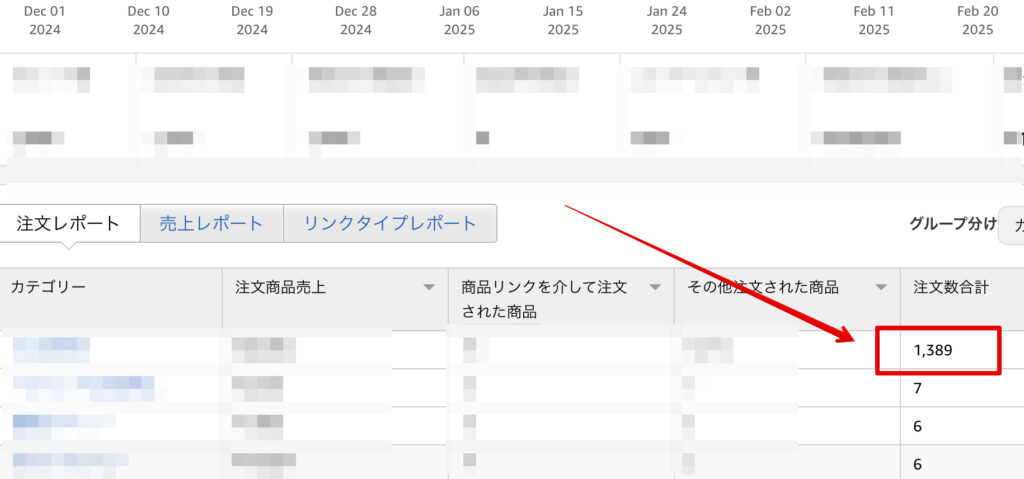Open the fourth row's blurred category link
This screenshot has width=1024, height=479.
coord(70,461)
